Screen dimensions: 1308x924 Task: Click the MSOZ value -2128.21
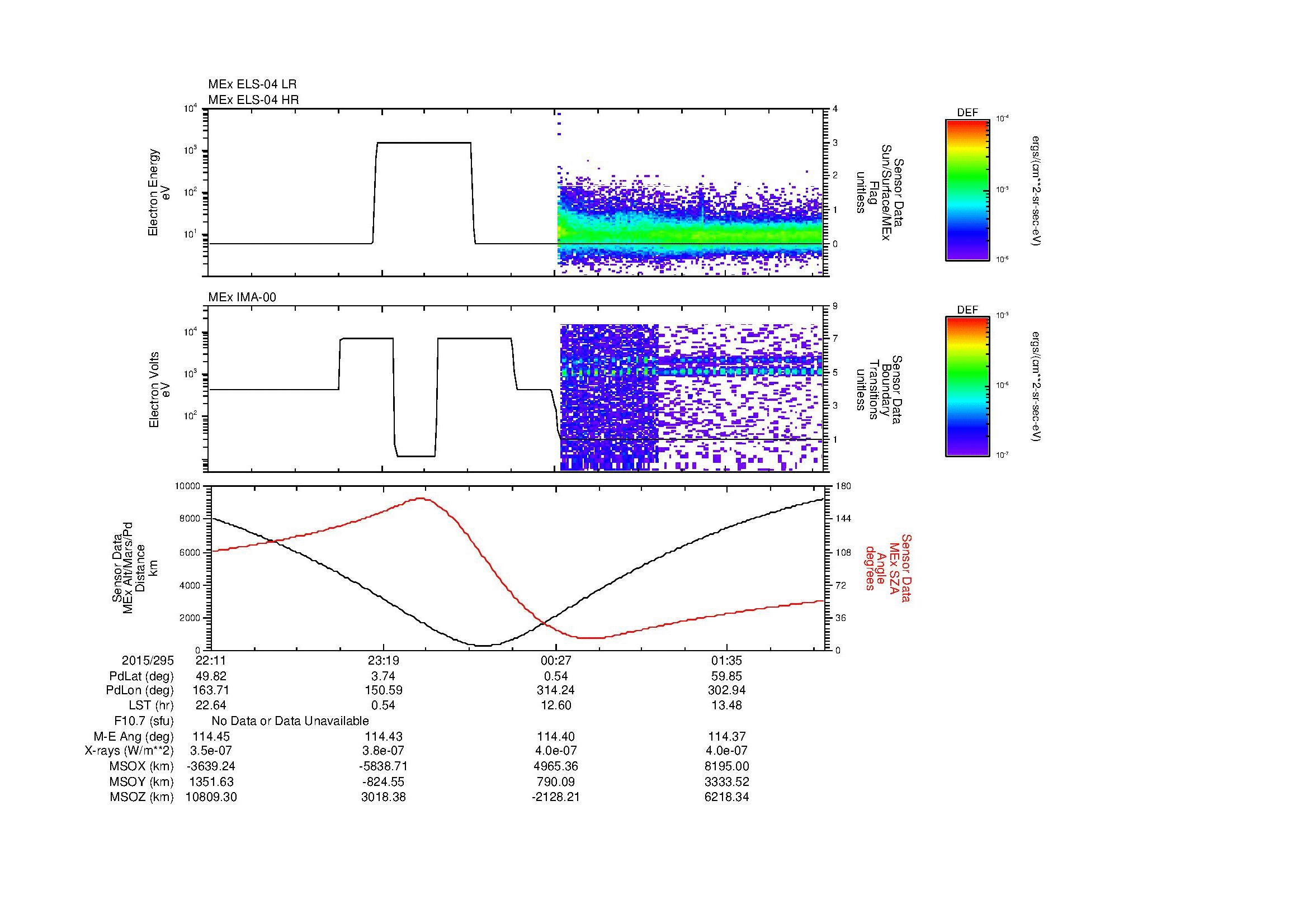(x=556, y=797)
